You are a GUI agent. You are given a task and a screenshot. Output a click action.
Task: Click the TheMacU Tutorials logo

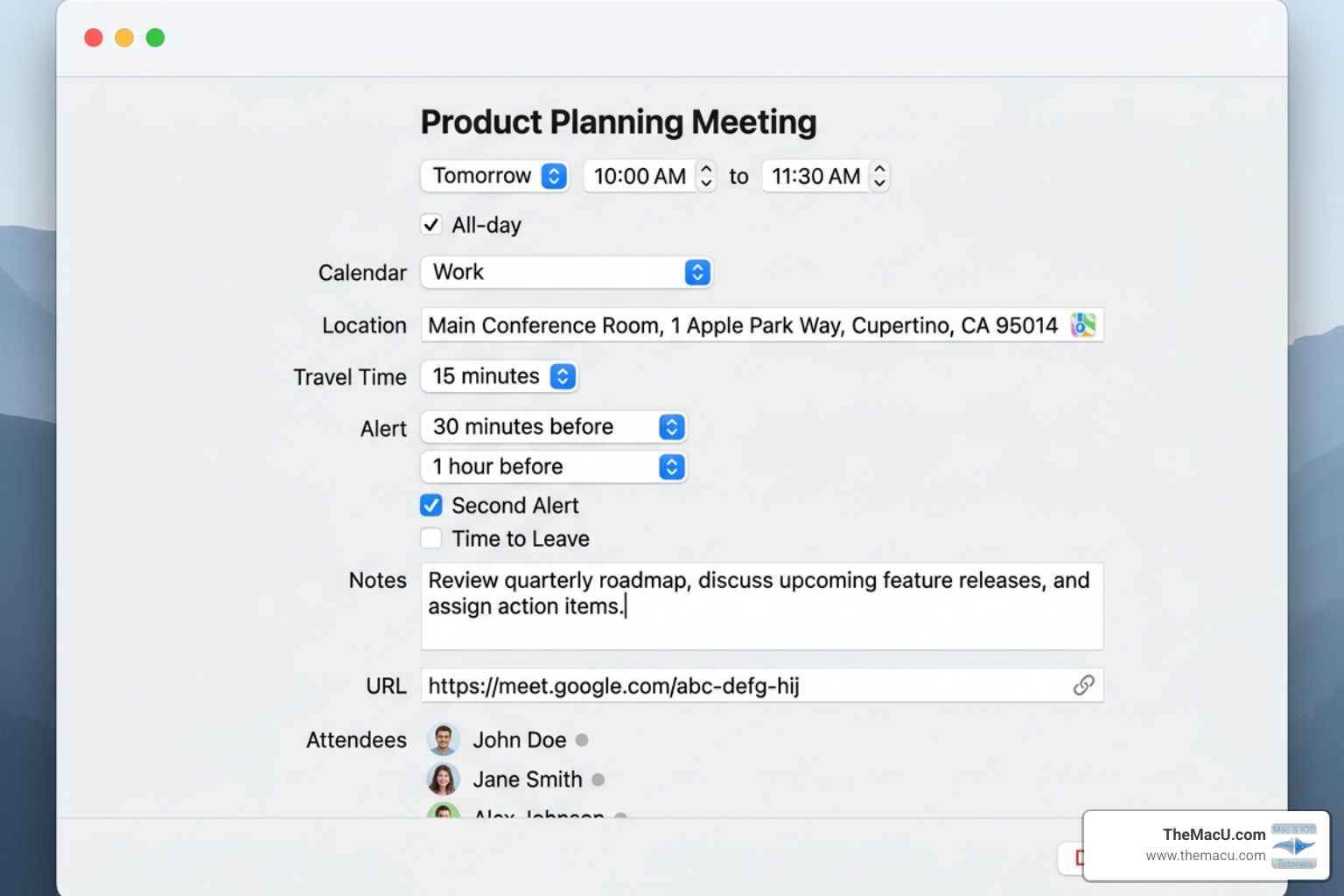[x=1294, y=846]
